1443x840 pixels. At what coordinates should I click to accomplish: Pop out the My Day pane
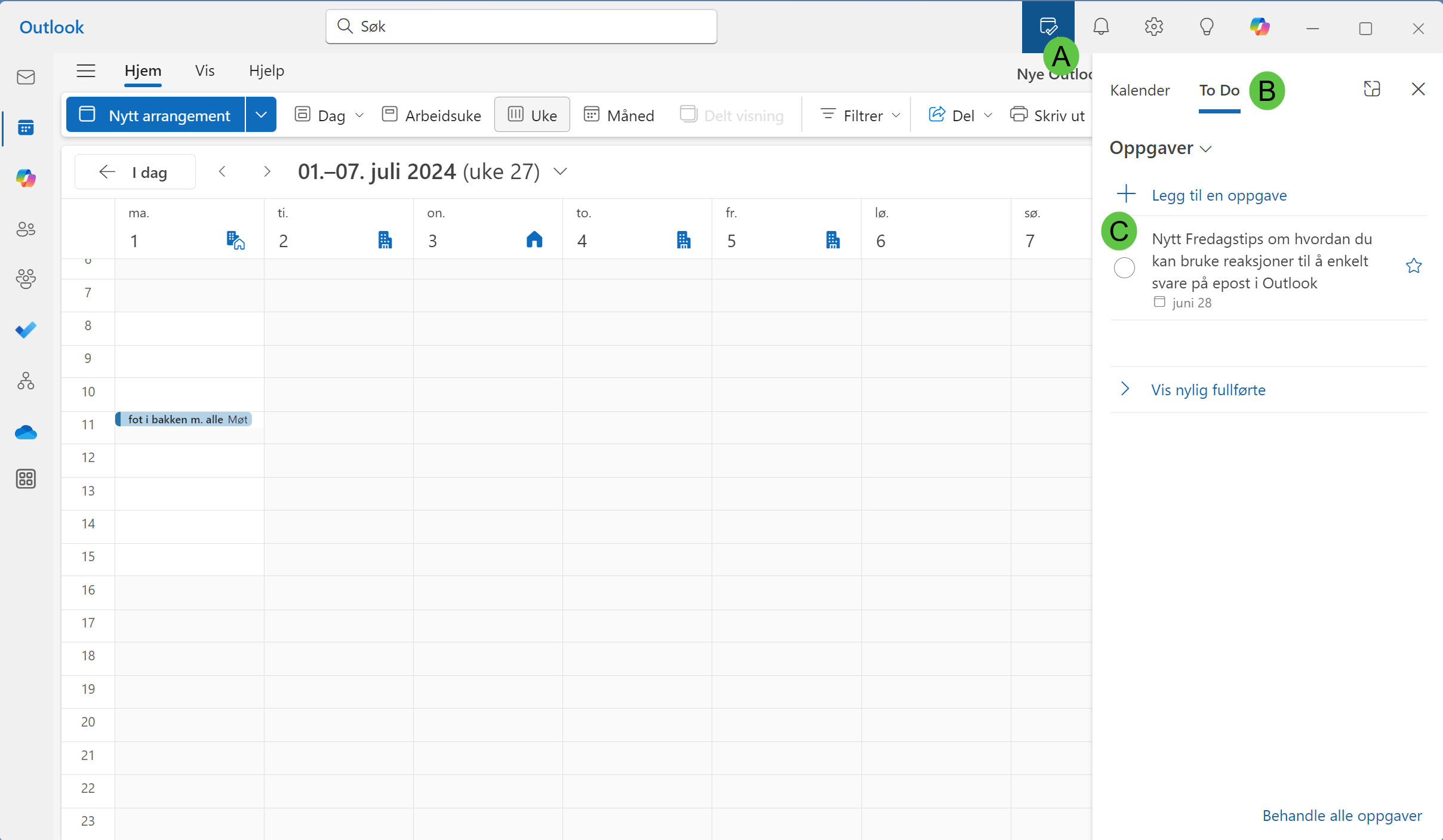(1372, 89)
